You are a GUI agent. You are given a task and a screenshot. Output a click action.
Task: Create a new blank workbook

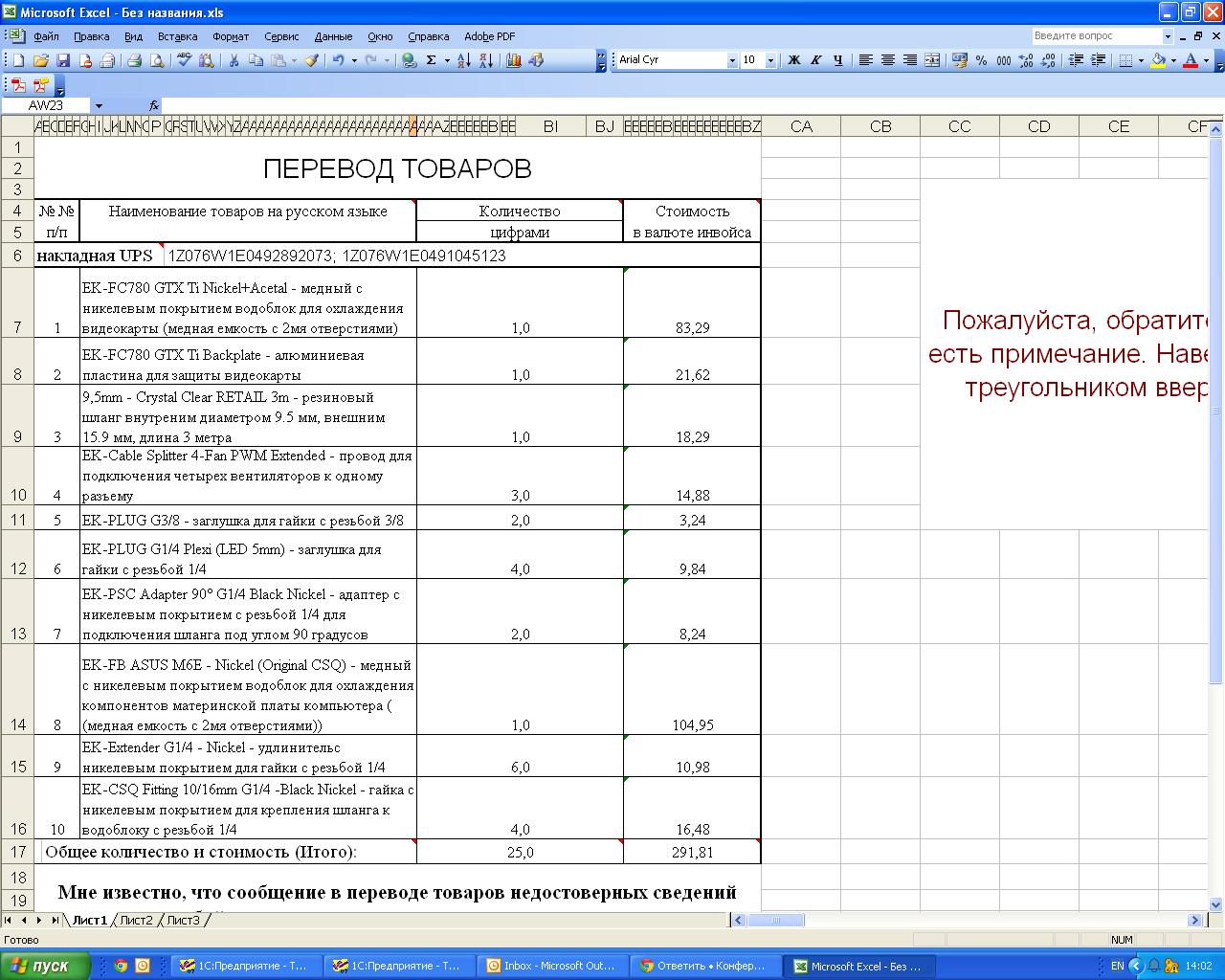coord(18,60)
